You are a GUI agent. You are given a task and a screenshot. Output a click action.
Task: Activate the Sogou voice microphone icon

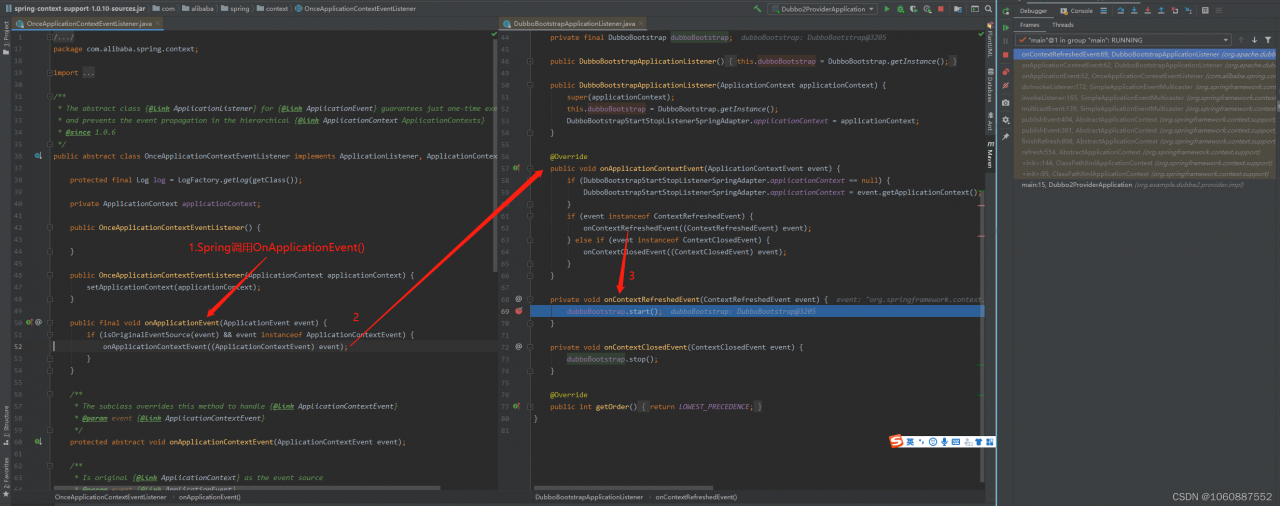click(944, 441)
